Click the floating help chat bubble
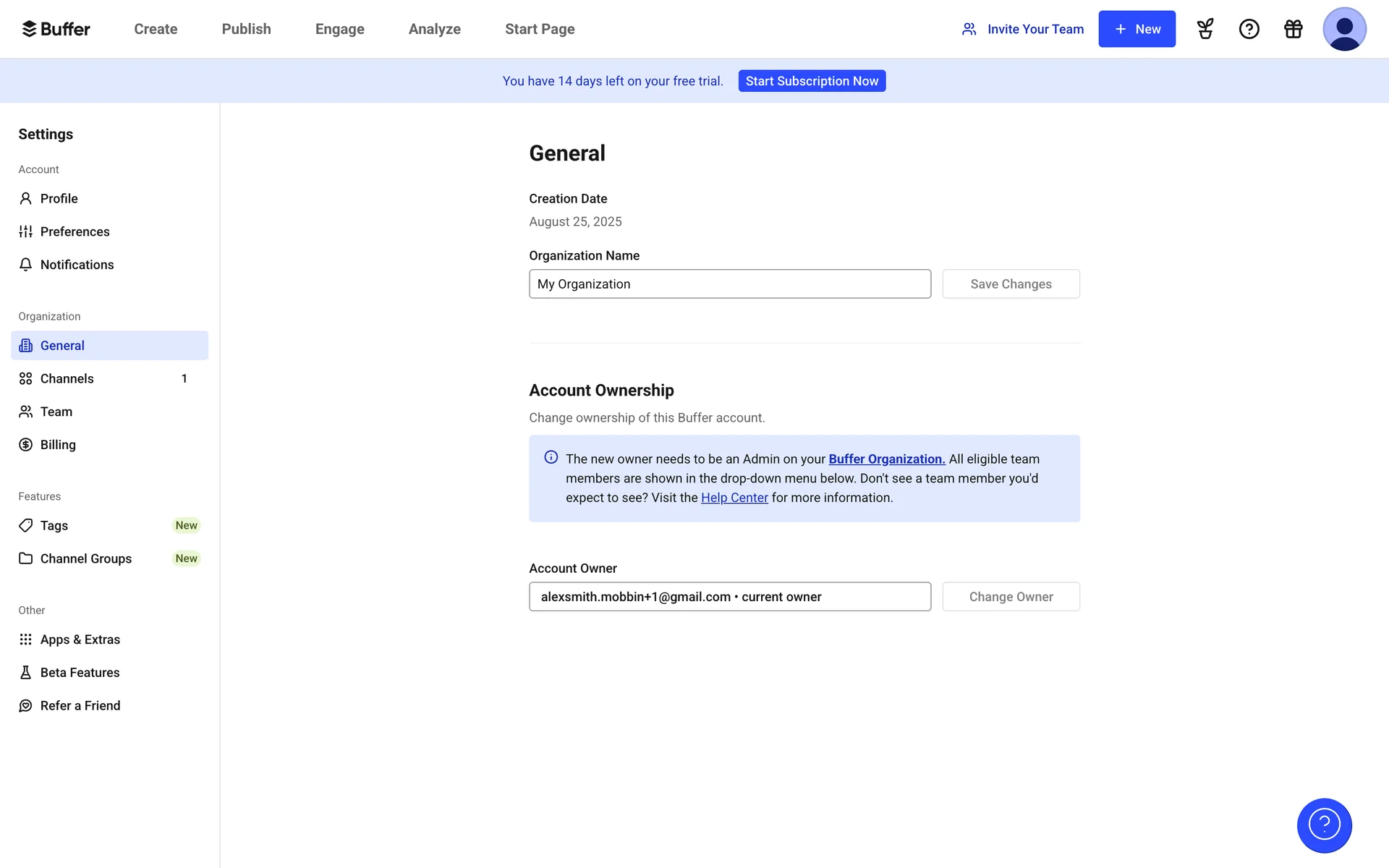This screenshot has width=1389, height=868. tap(1324, 825)
